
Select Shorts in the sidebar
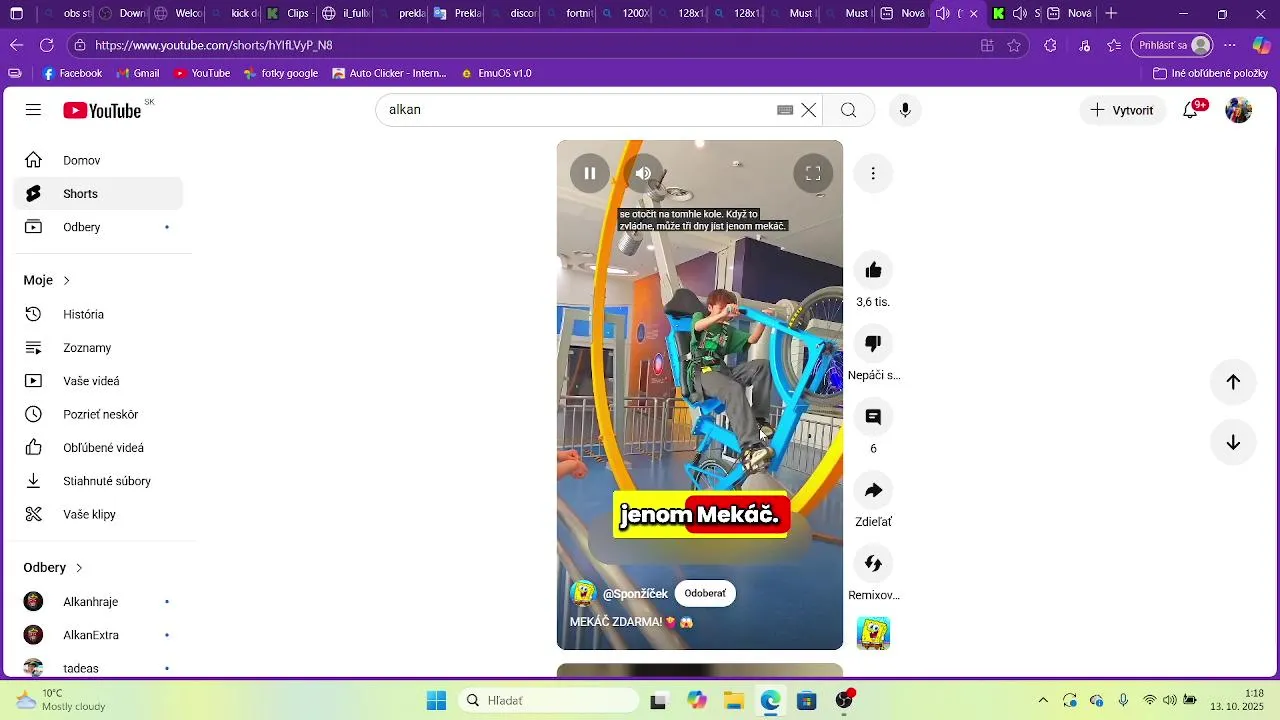click(x=98, y=194)
